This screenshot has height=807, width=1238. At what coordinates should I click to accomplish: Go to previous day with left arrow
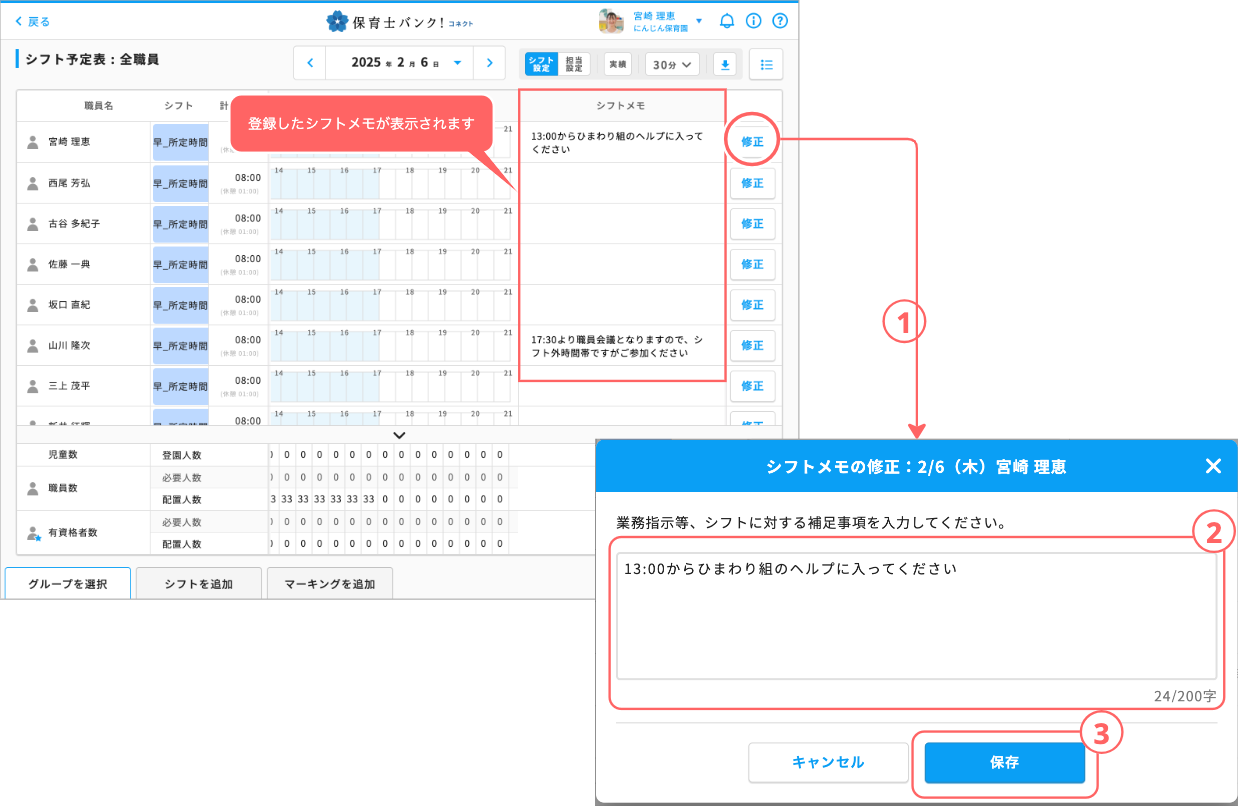pos(310,63)
